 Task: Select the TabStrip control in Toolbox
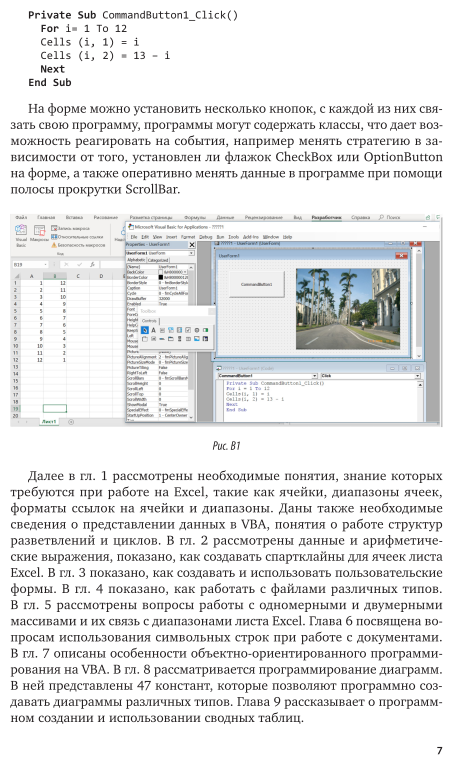pyautogui.click(x=162, y=339)
